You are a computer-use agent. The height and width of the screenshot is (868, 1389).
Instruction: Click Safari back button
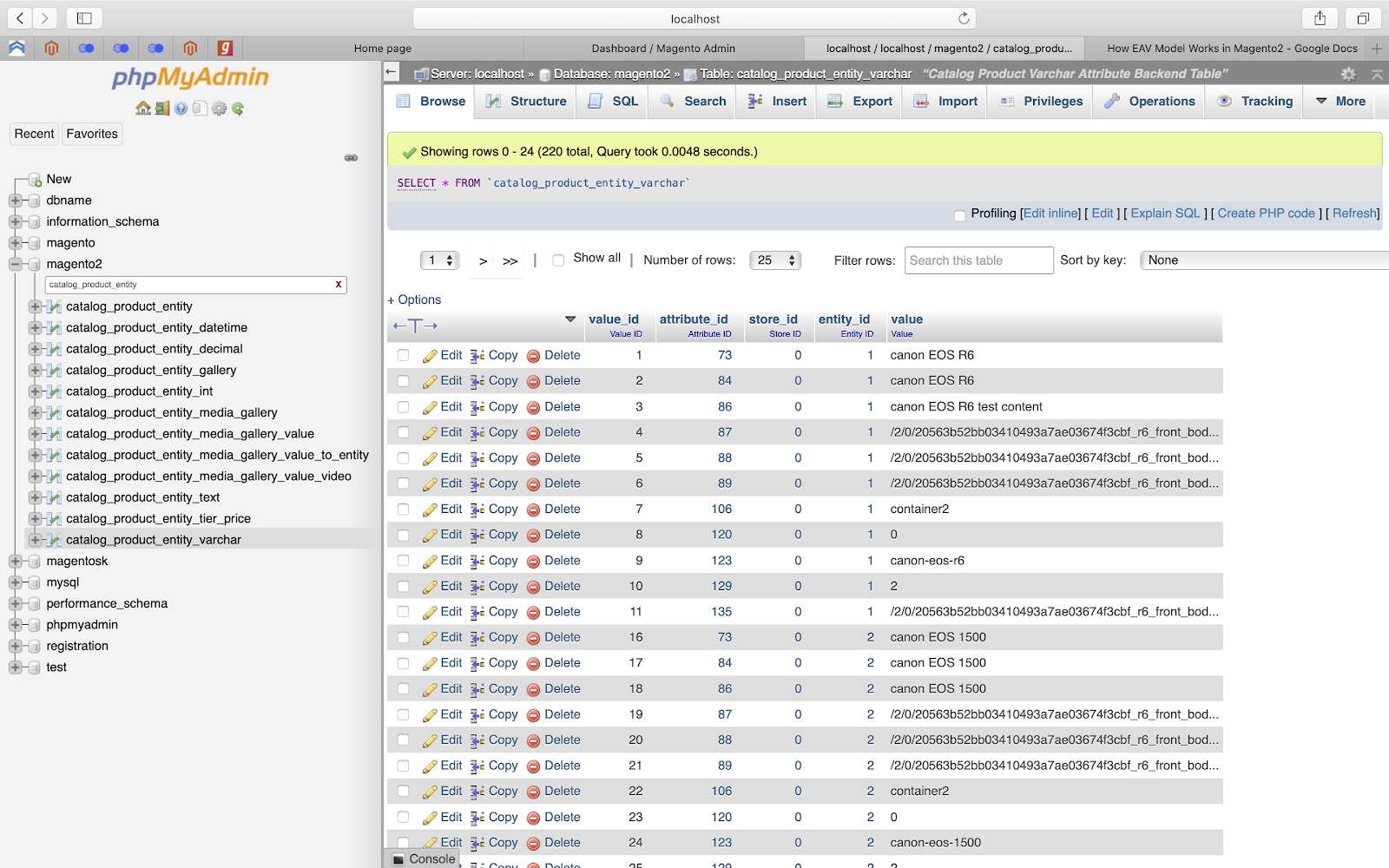click(x=20, y=18)
